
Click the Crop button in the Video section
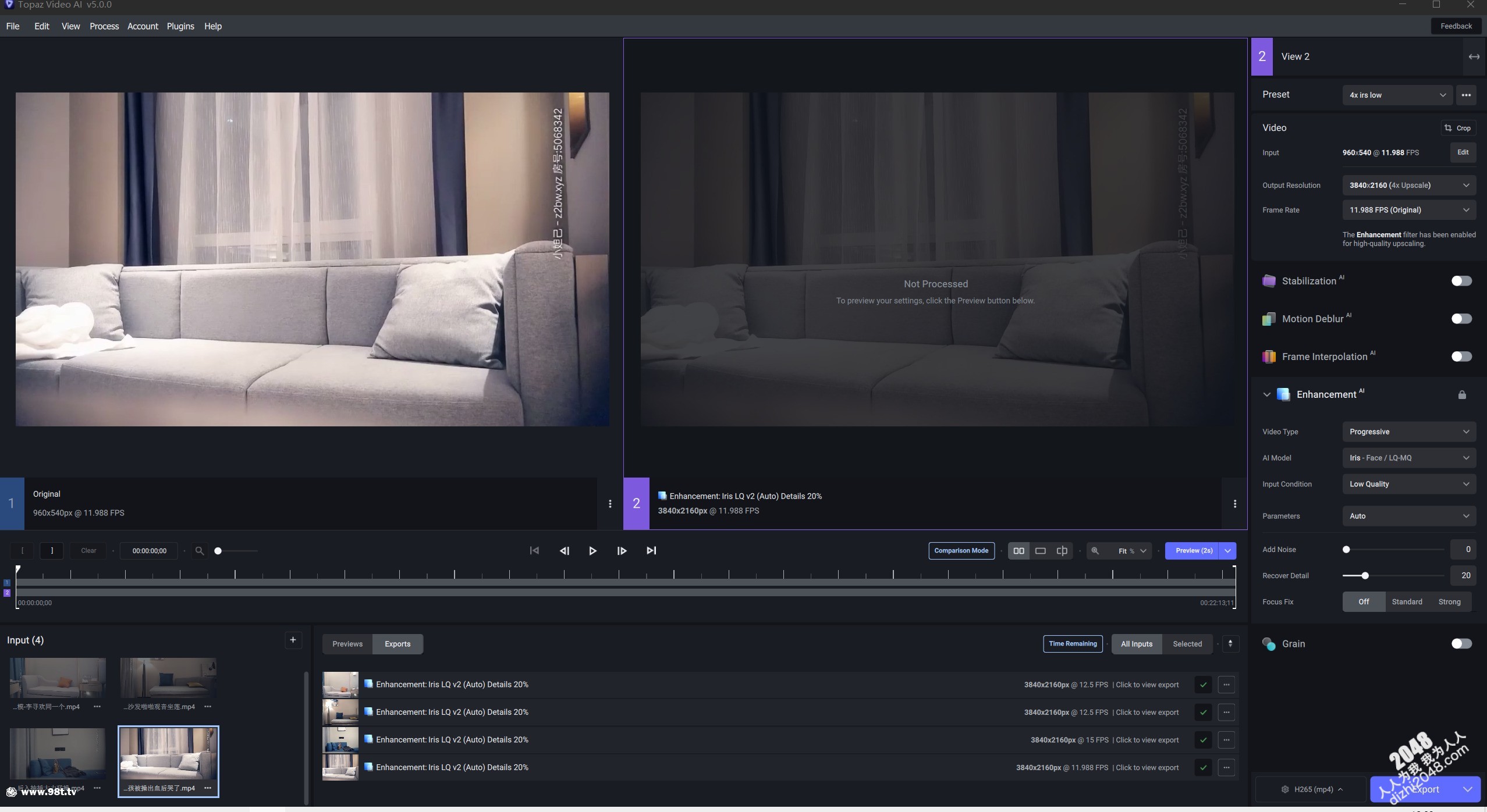1458,128
